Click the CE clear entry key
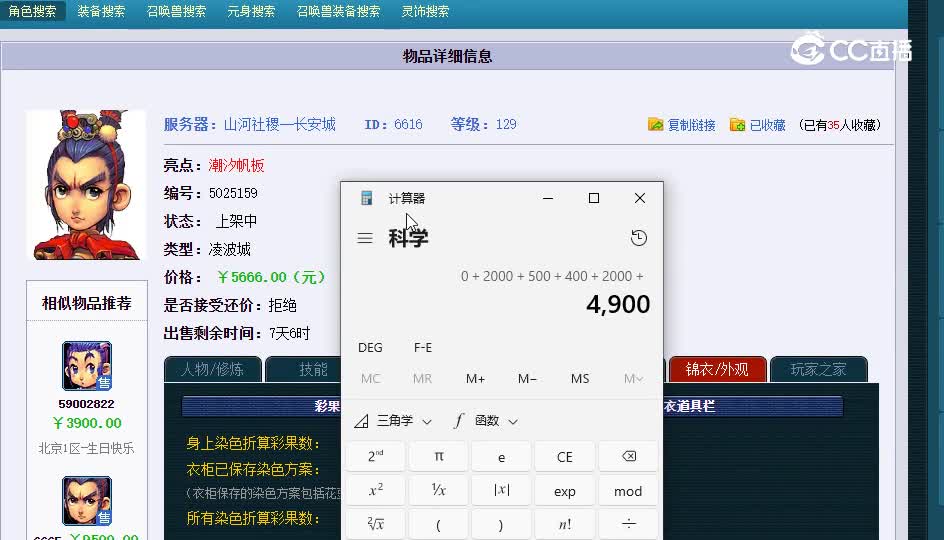 click(x=564, y=456)
